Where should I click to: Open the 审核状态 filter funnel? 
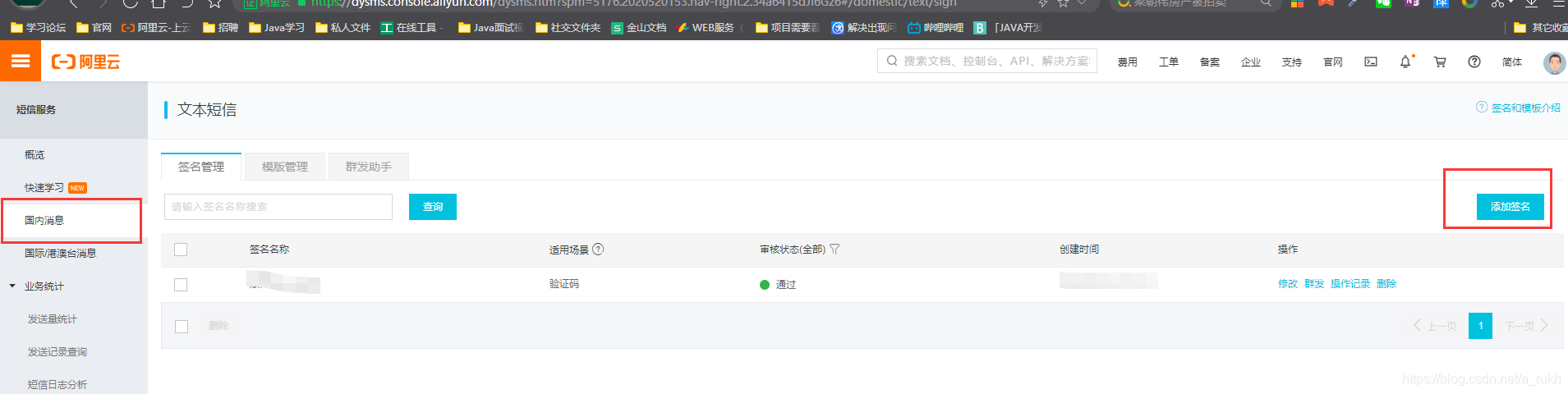click(x=835, y=249)
